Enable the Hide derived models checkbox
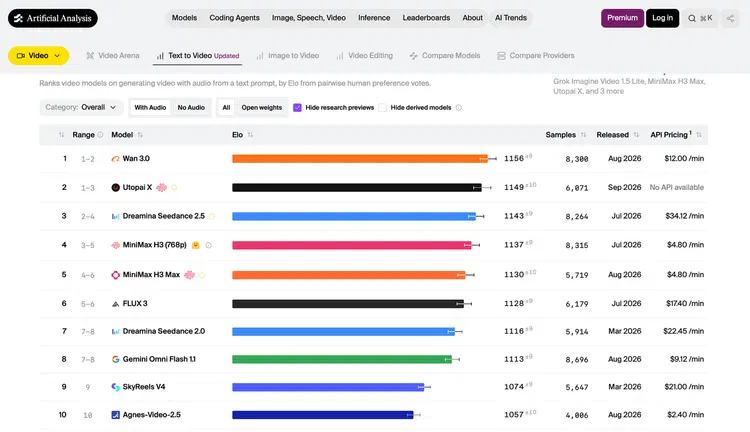 pos(382,108)
